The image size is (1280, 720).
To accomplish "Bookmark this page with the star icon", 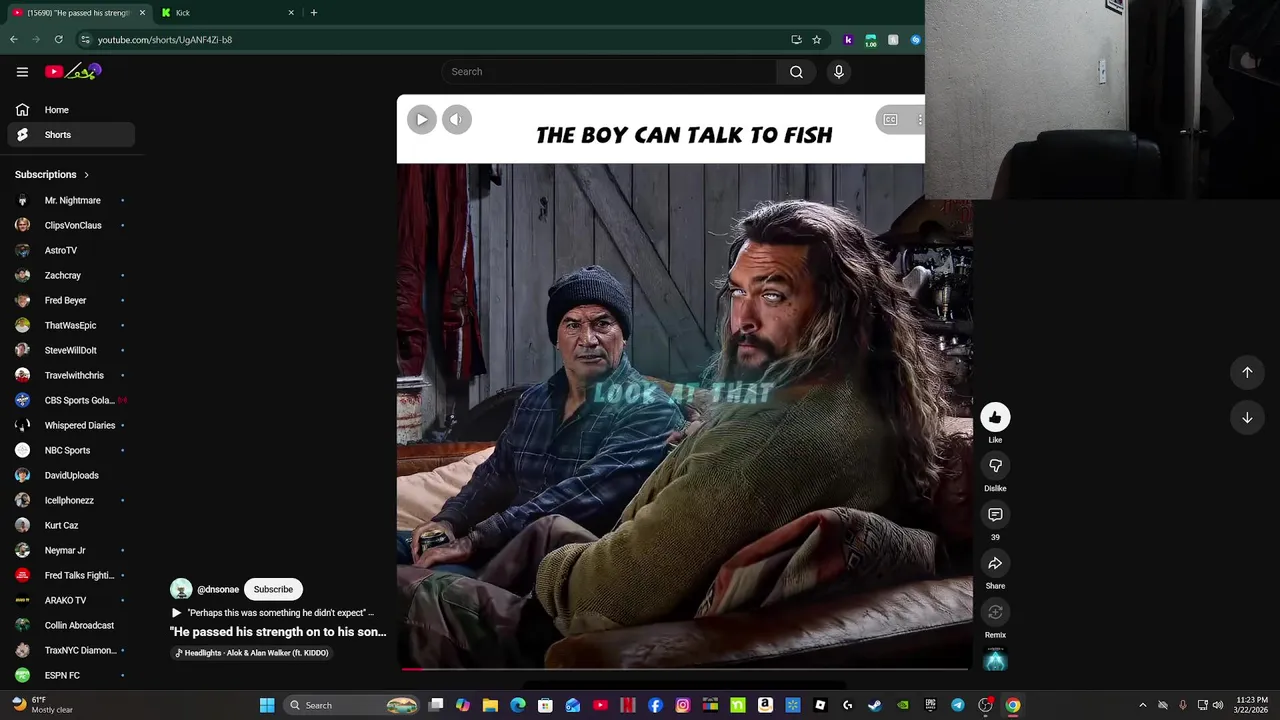I will [x=817, y=40].
